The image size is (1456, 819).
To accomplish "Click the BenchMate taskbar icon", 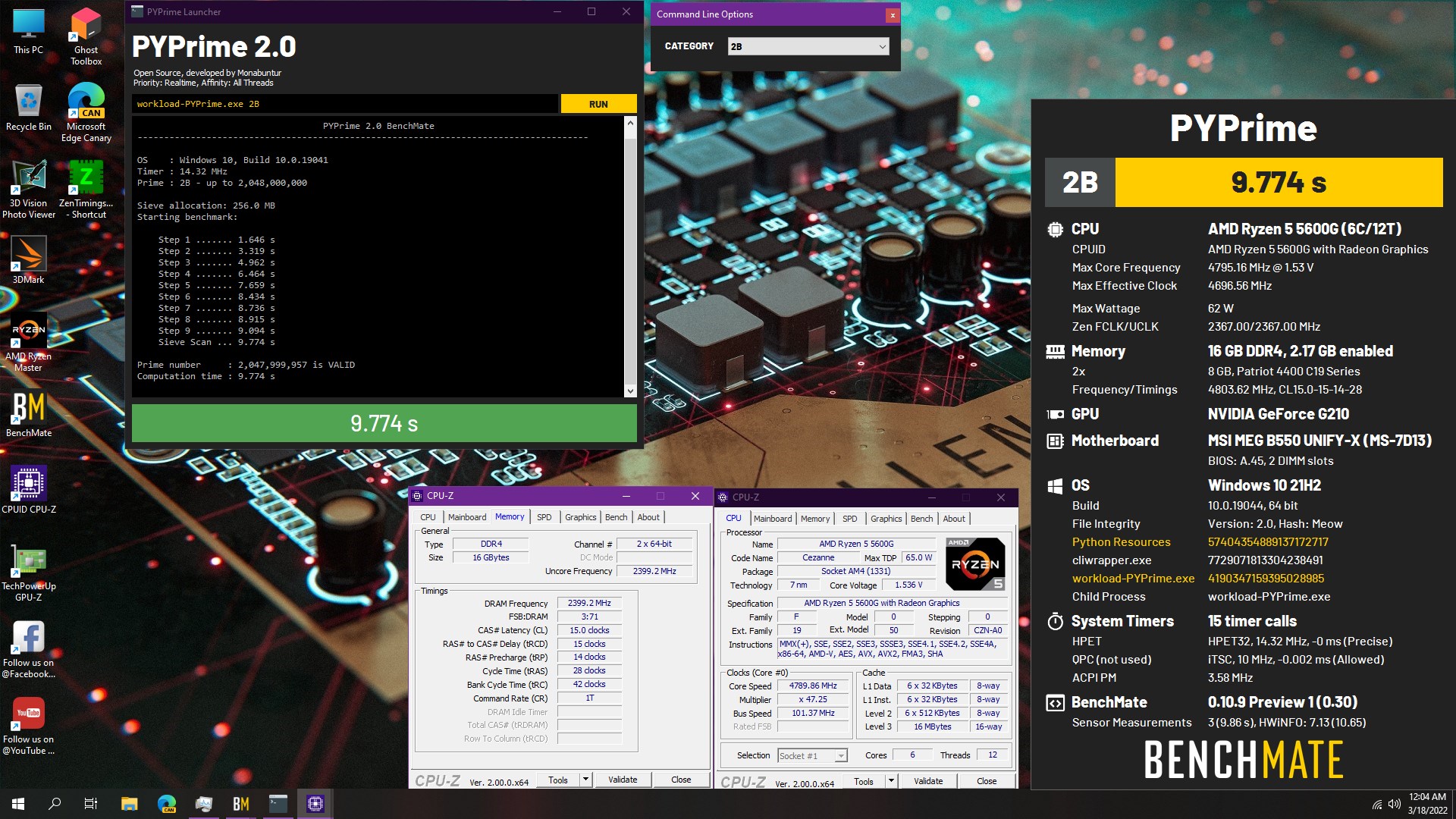I will (x=240, y=804).
